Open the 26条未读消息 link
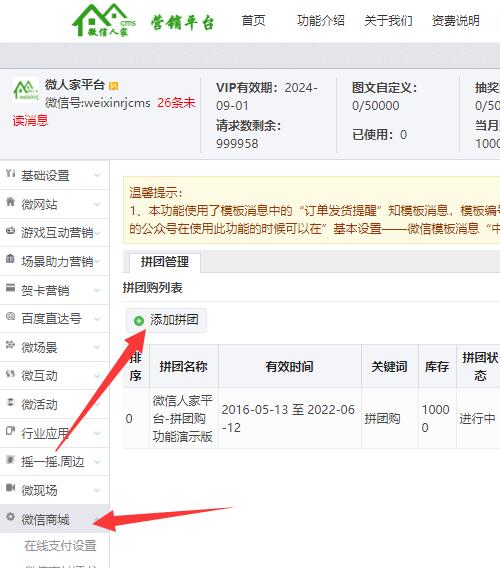 click(176, 103)
